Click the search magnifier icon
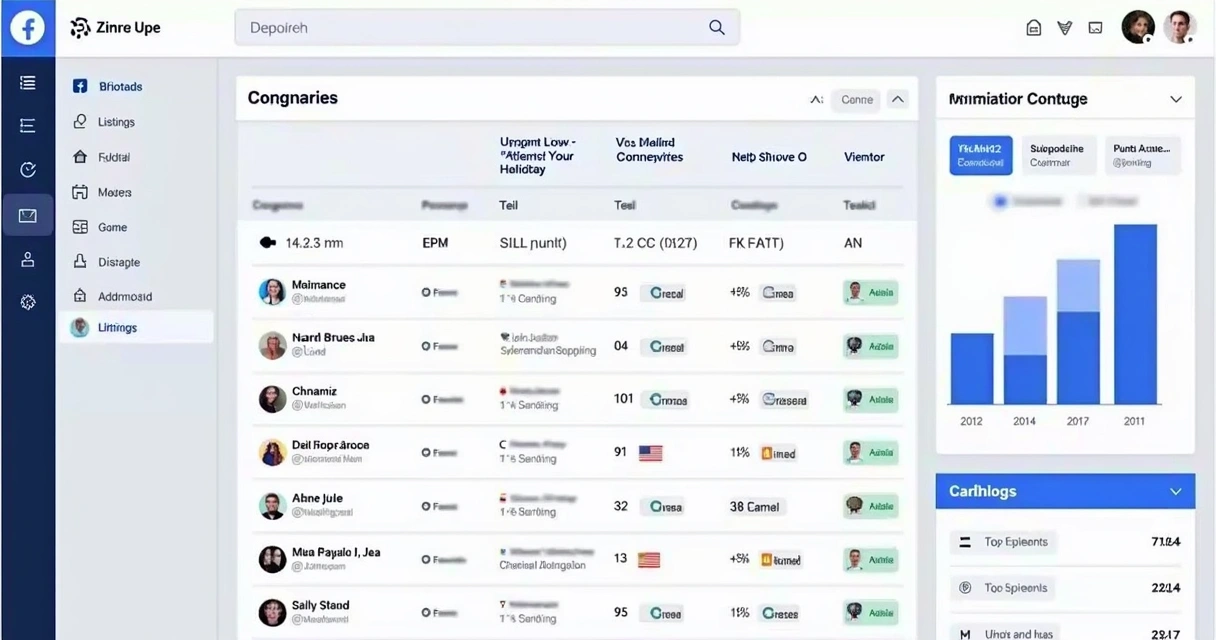This screenshot has height=640, width=1216. pyautogui.click(x=716, y=28)
